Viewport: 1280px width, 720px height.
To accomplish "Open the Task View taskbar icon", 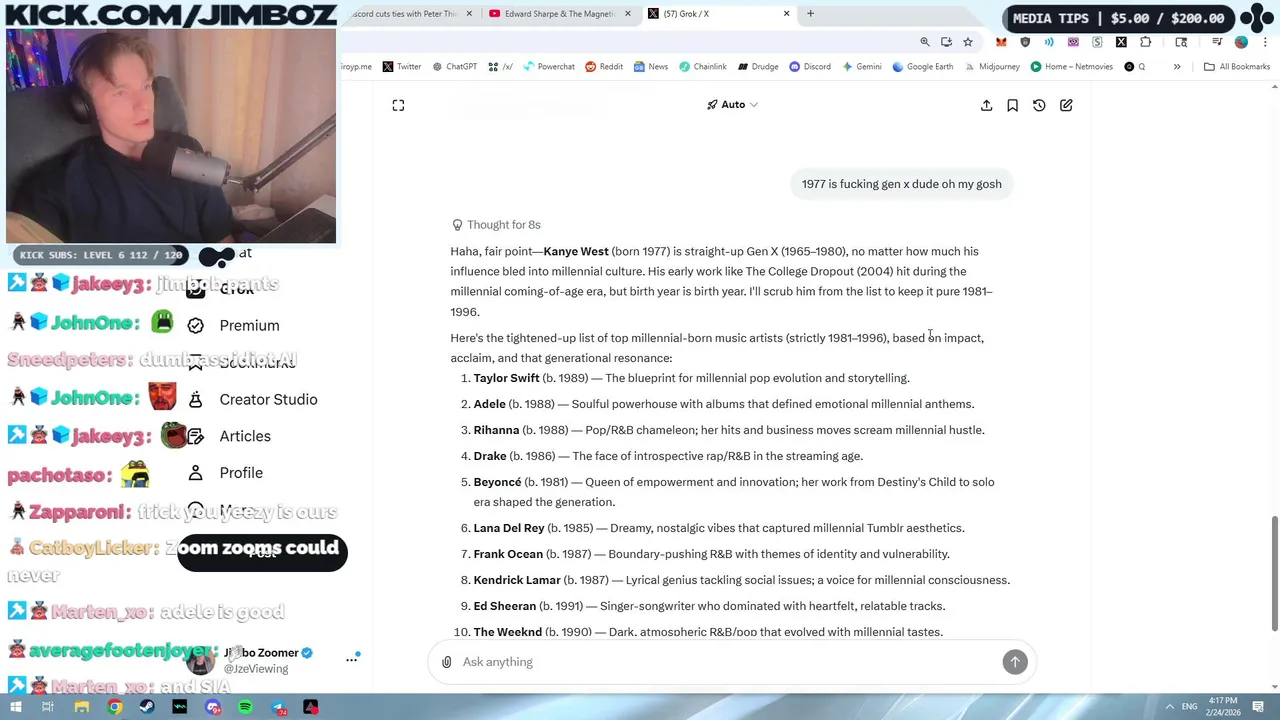I will click(48, 707).
